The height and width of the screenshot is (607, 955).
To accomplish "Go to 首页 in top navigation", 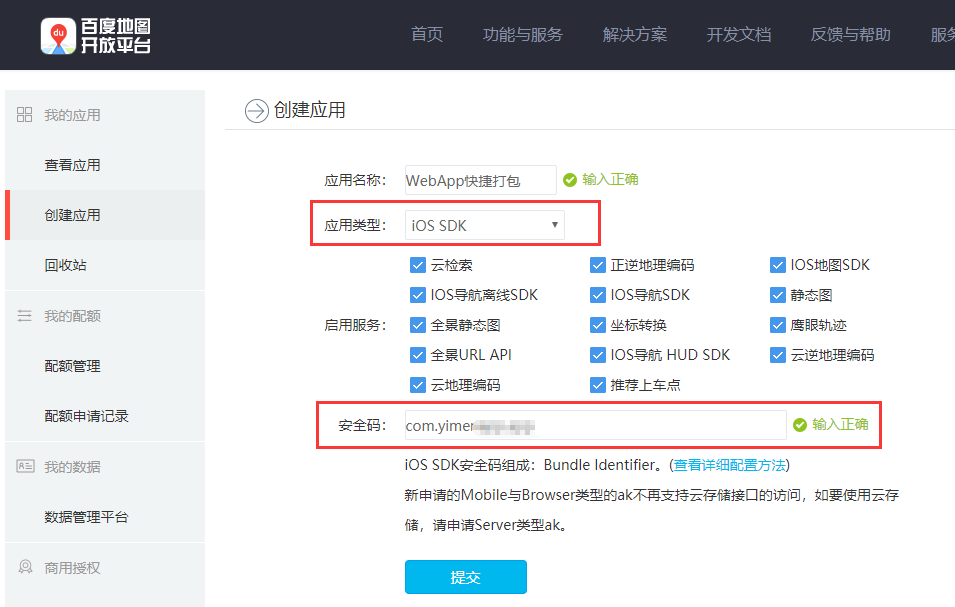I will [x=427, y=35].
